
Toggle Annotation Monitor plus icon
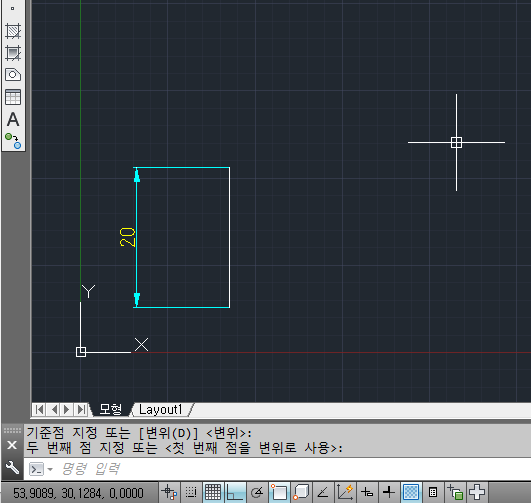[x=477, y=492]
